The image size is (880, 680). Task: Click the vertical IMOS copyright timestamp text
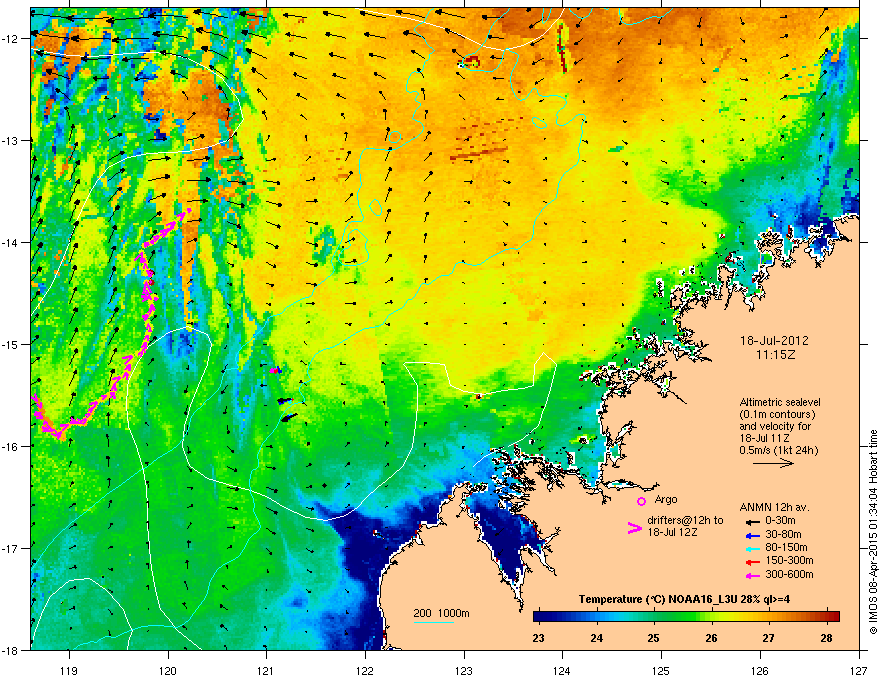[x=873, y=532]
